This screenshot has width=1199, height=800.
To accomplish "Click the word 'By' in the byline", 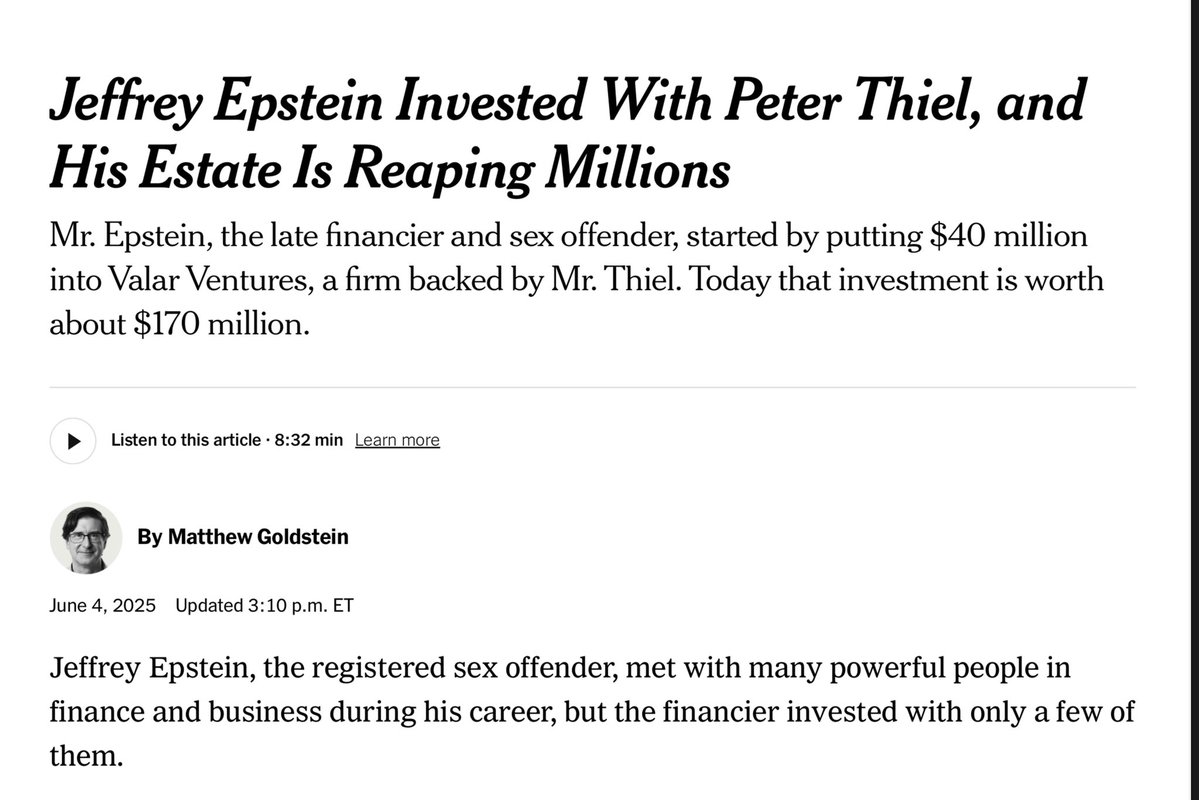I will click(150, 537).
